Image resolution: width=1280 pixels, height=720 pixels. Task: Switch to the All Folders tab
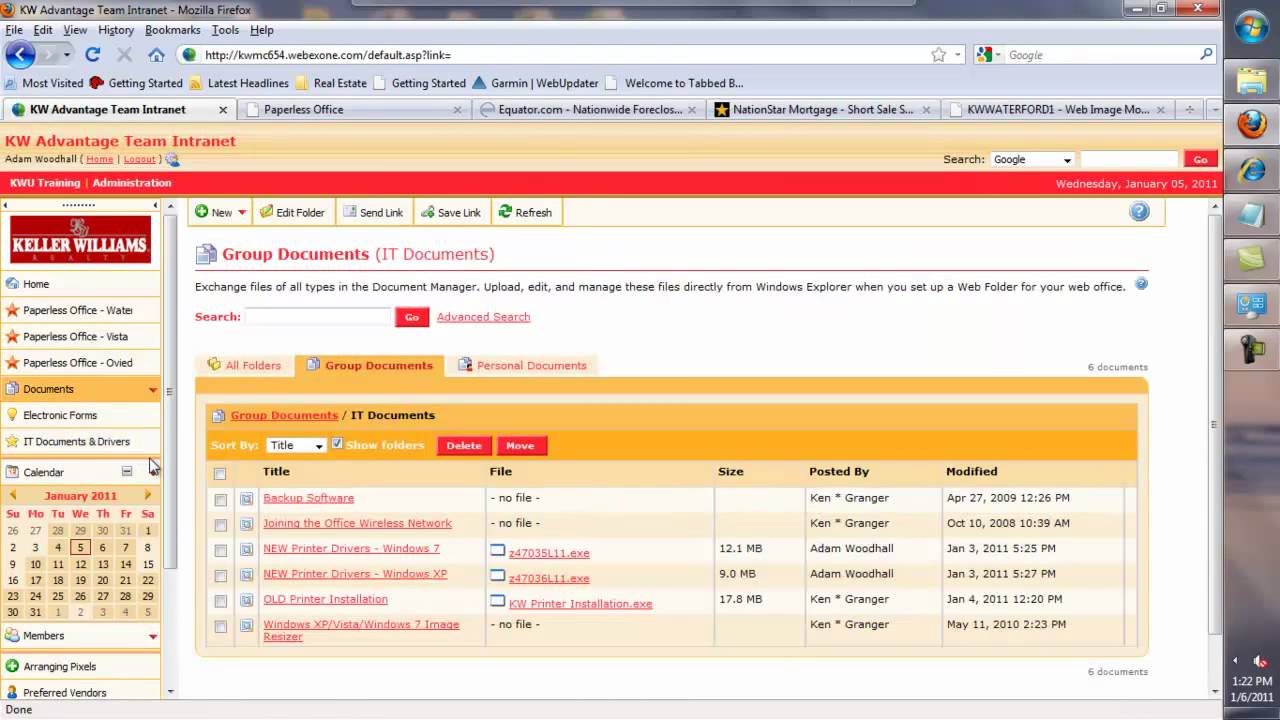tap(244, 365)
